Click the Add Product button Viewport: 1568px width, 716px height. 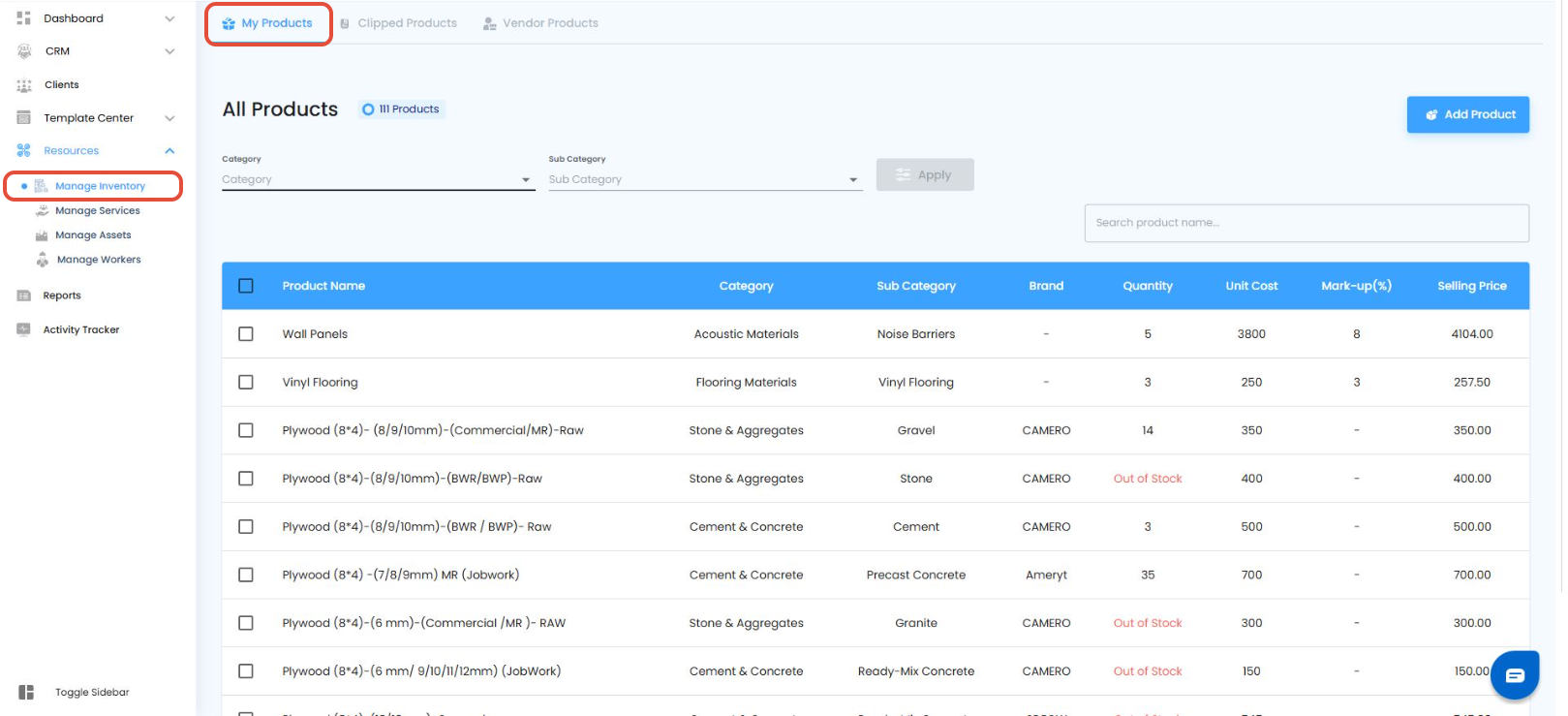[x=1467, y=114]
